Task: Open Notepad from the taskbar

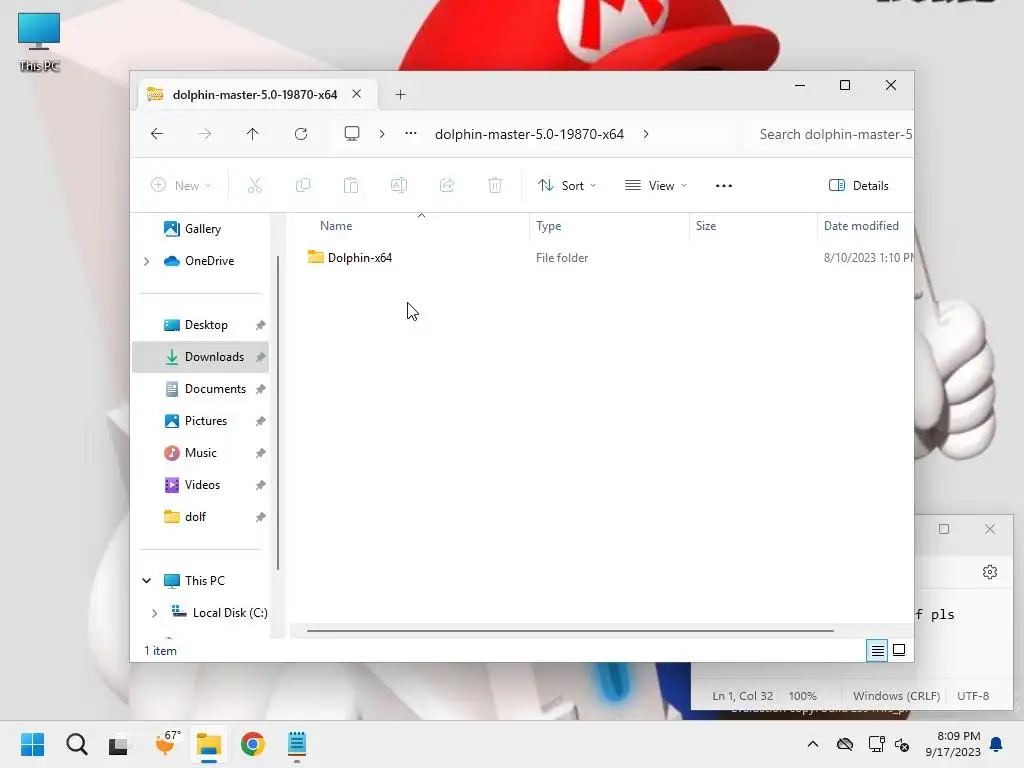Action: point(296,744)
